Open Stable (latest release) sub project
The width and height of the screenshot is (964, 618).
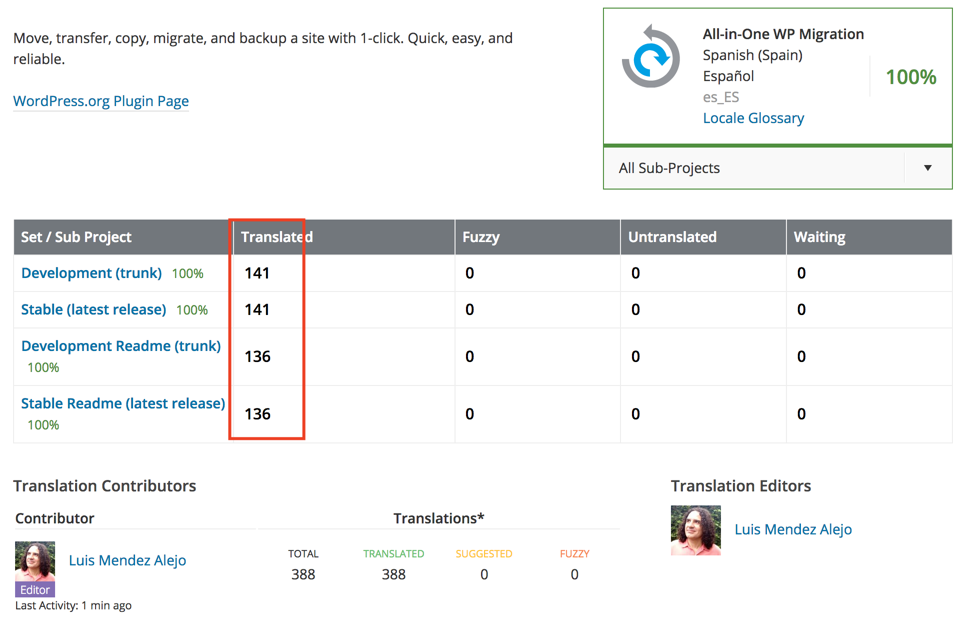tap(93, 309)
